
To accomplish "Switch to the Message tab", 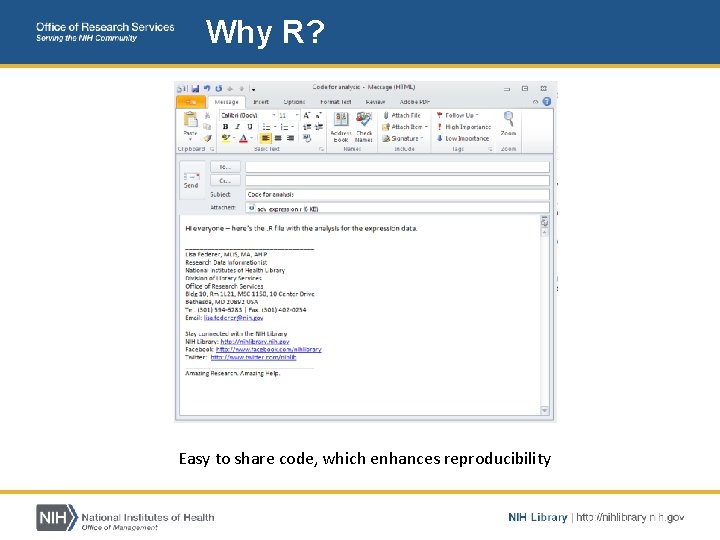I will tap(226, 102).
